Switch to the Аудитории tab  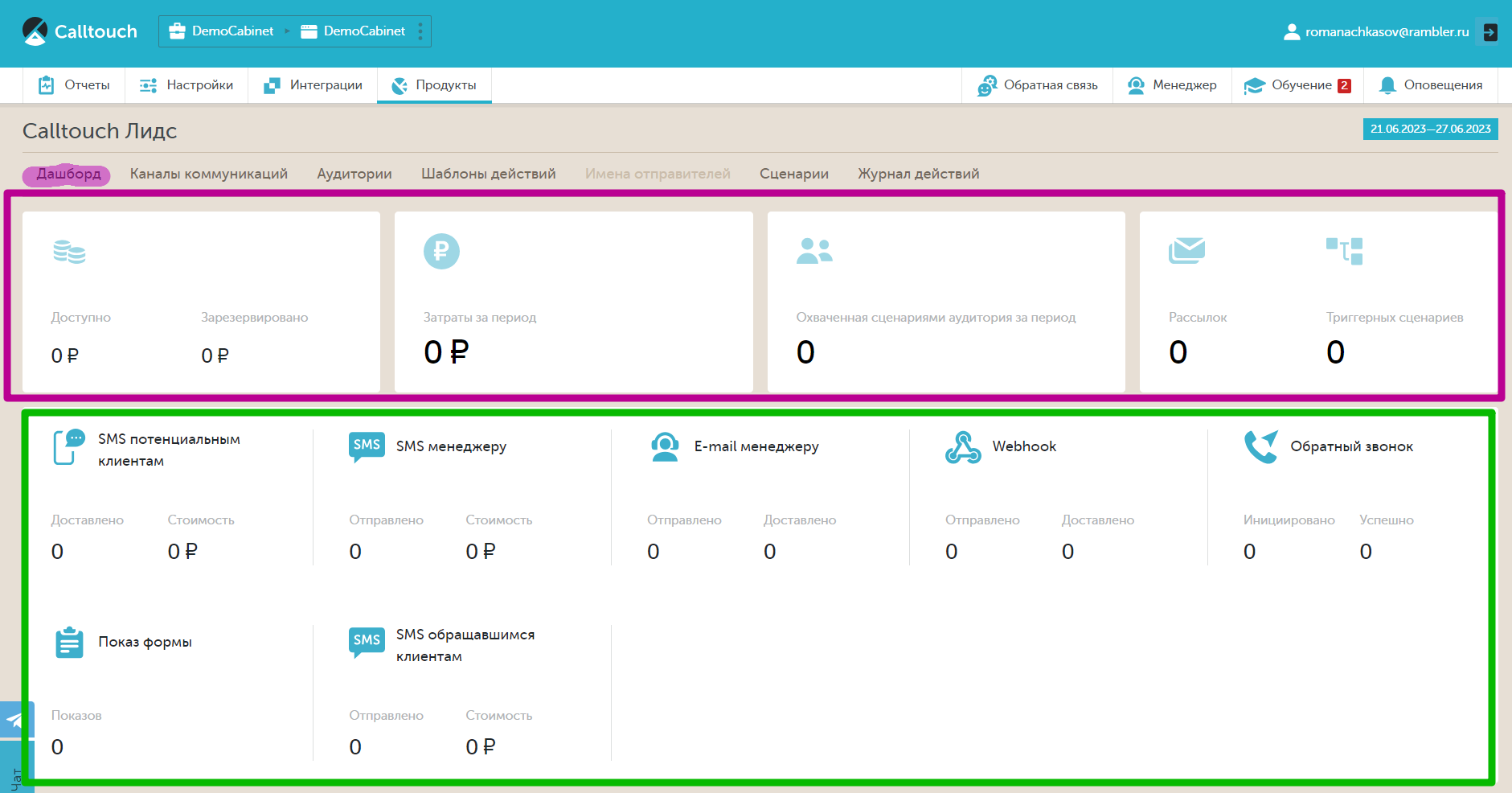[354, 174]
